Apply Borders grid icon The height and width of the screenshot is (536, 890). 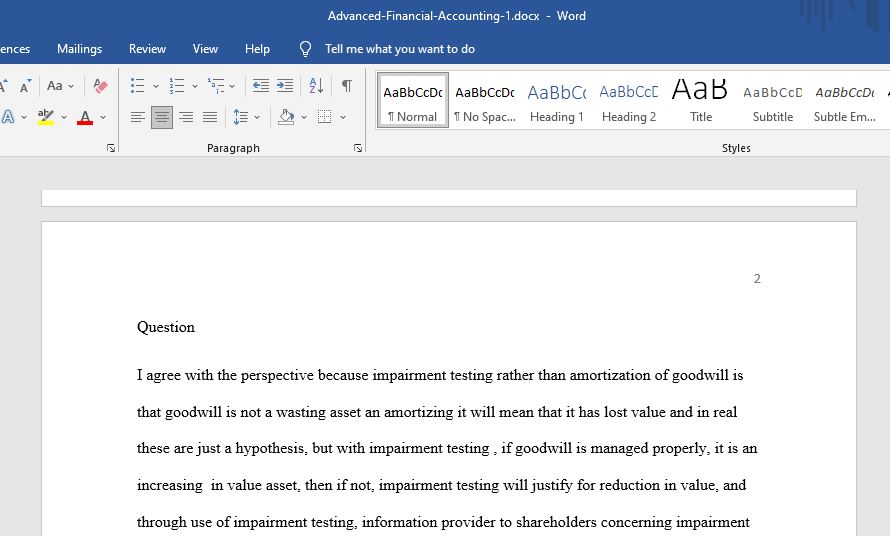tap(325, 117)
